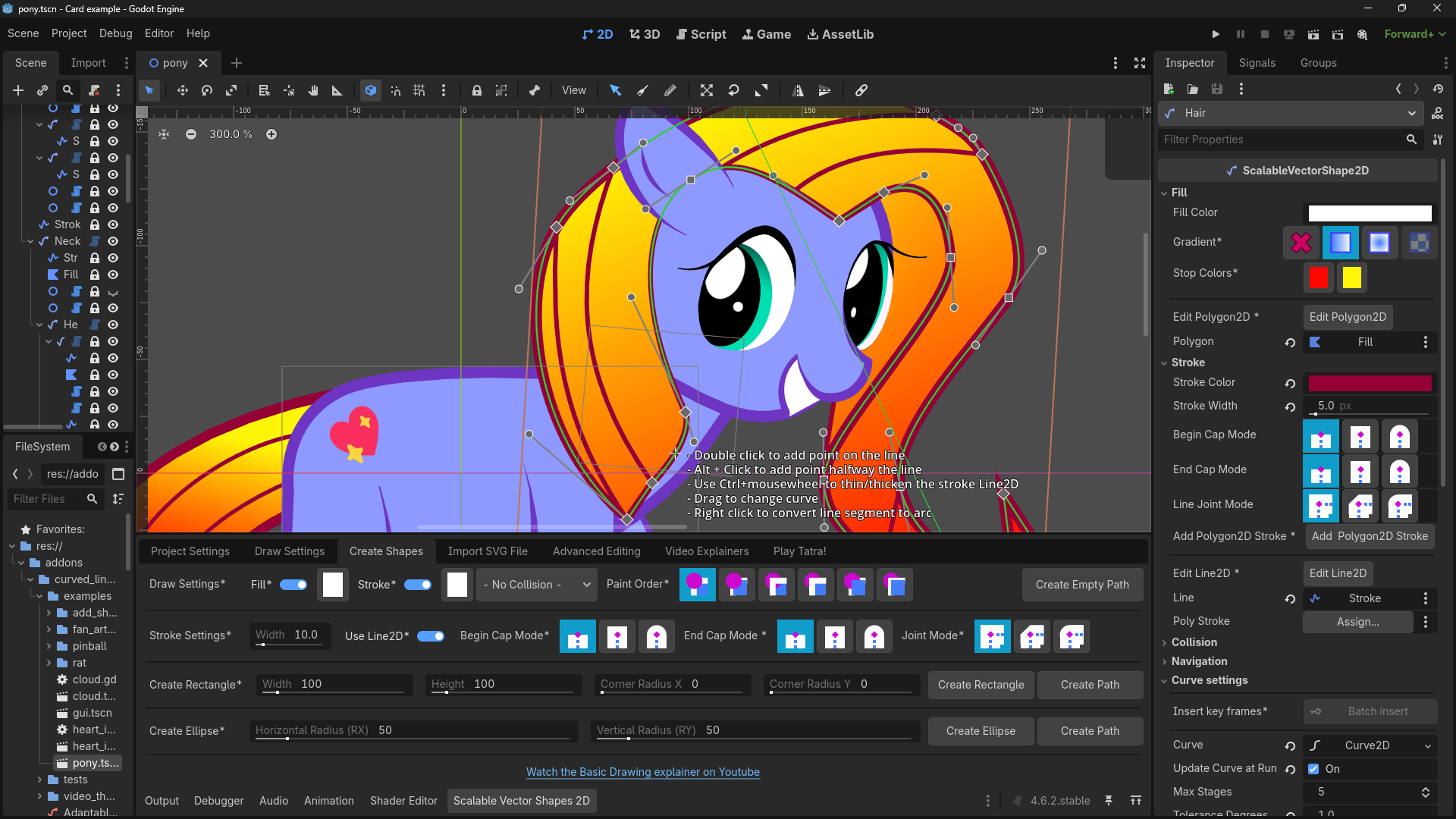
Task: Expand the Collision section
Action: pyautogui.click(x=1194, y=642)
